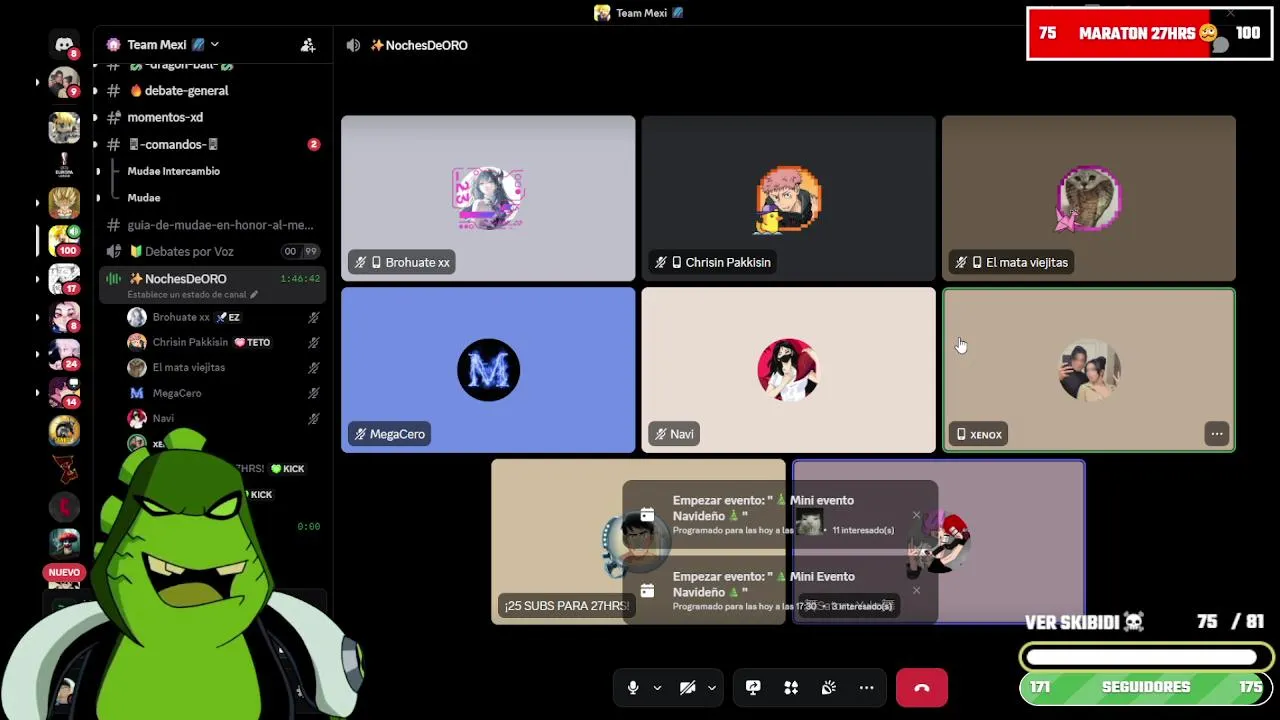Viewport: 1280px width, 720px height.
Task: Open the Europa League server icon
Action: (64, 165)
